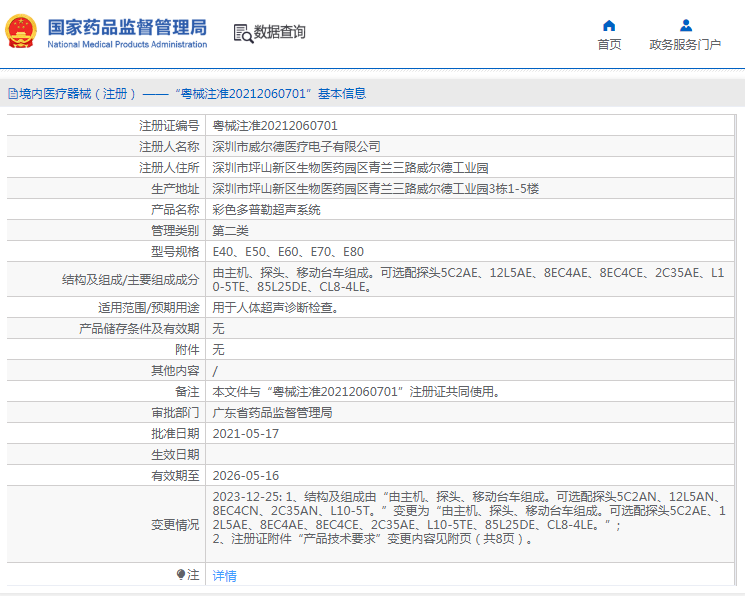Viewport: 745px width, 596px height.
Task: Select address ending in 3栋1-5楼
Action: coord(375,189)
